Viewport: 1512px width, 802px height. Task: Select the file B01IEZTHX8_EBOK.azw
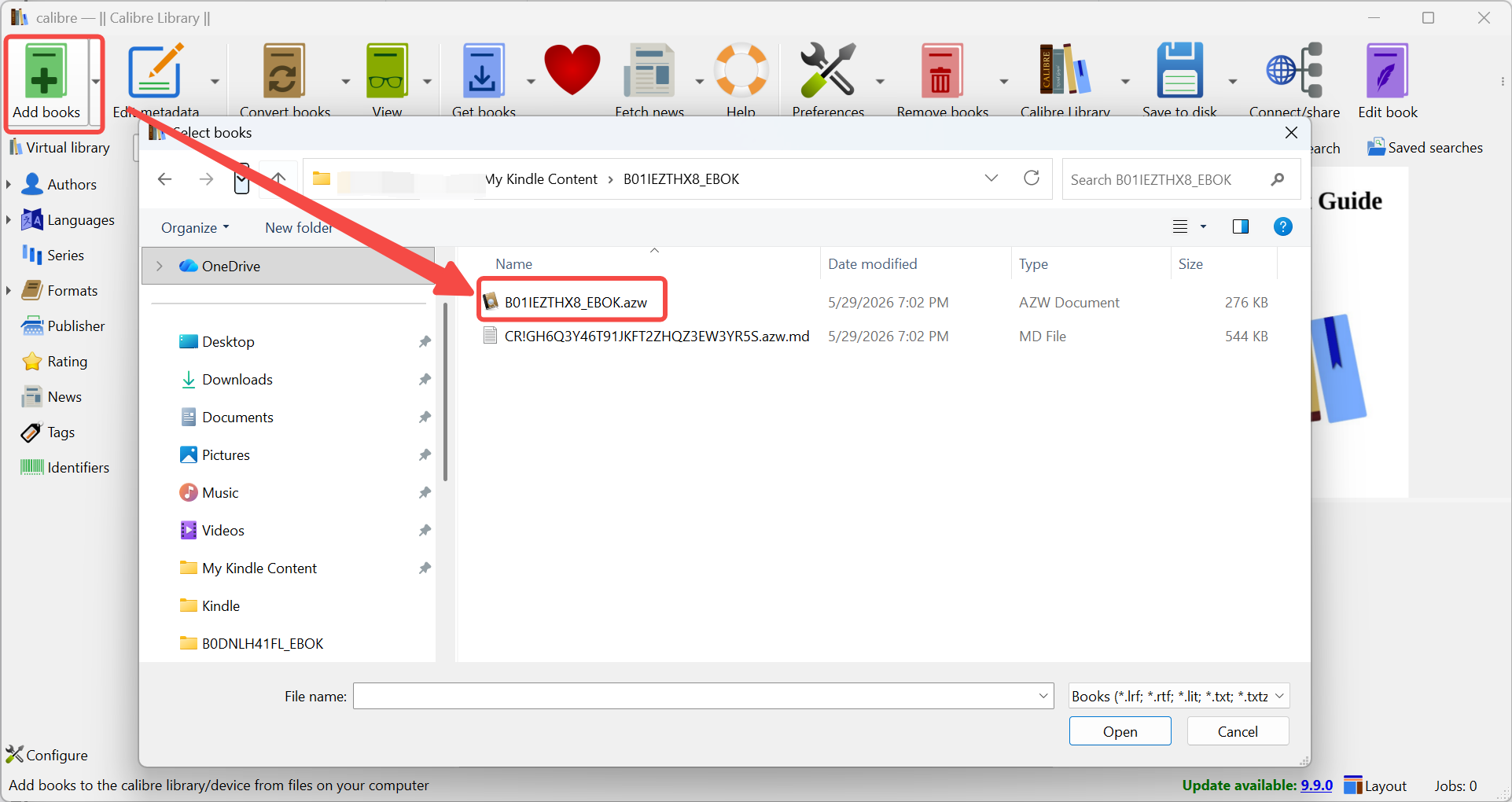click(576, 302)
